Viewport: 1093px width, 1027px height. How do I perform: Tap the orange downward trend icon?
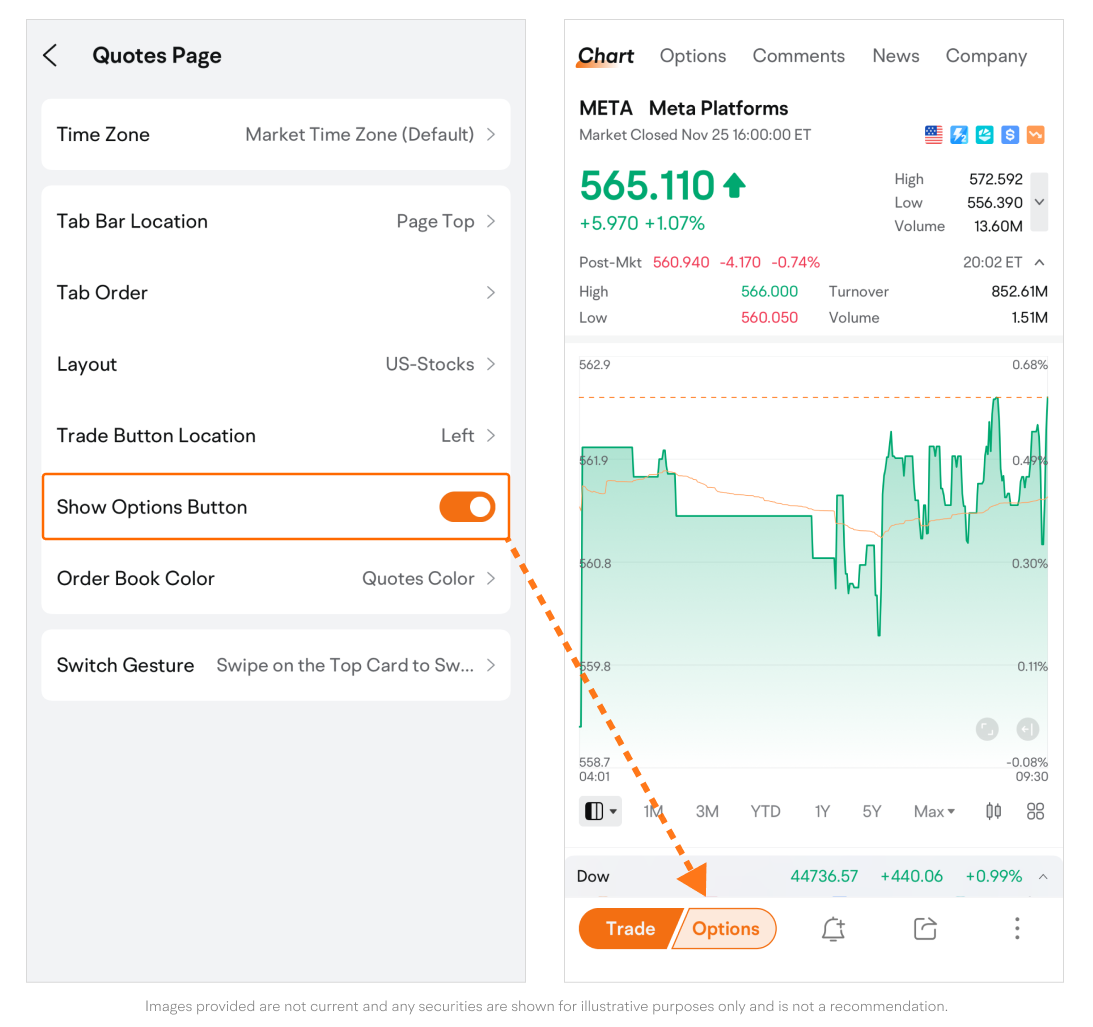pyautogui.click(x=1036, y=135)
